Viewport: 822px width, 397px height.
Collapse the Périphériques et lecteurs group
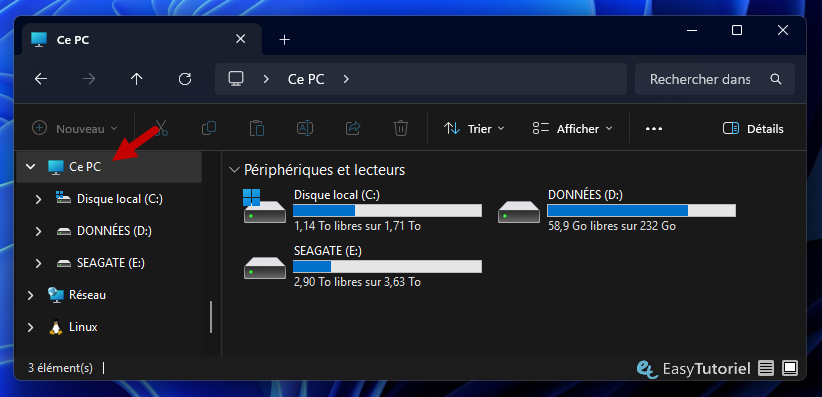pyautogui.click(x=234, y=170)
